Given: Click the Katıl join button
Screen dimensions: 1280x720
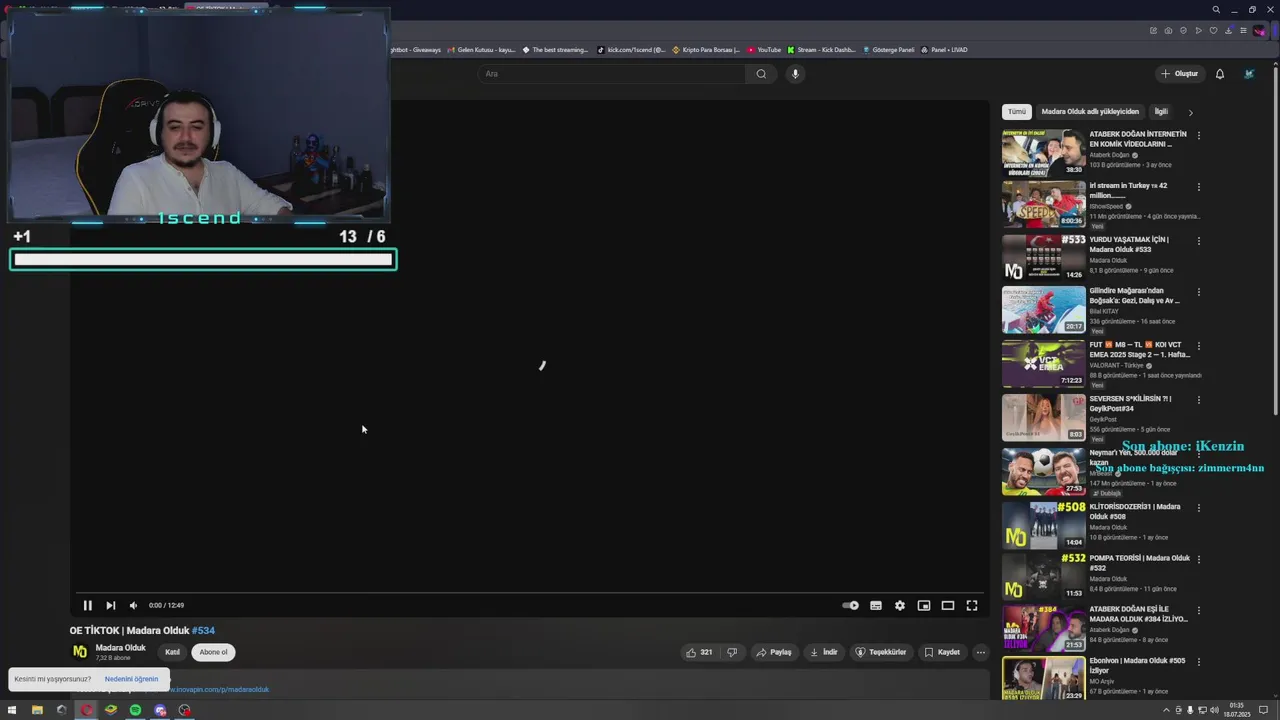Looking at the screenshot, I should pos(172,652).
